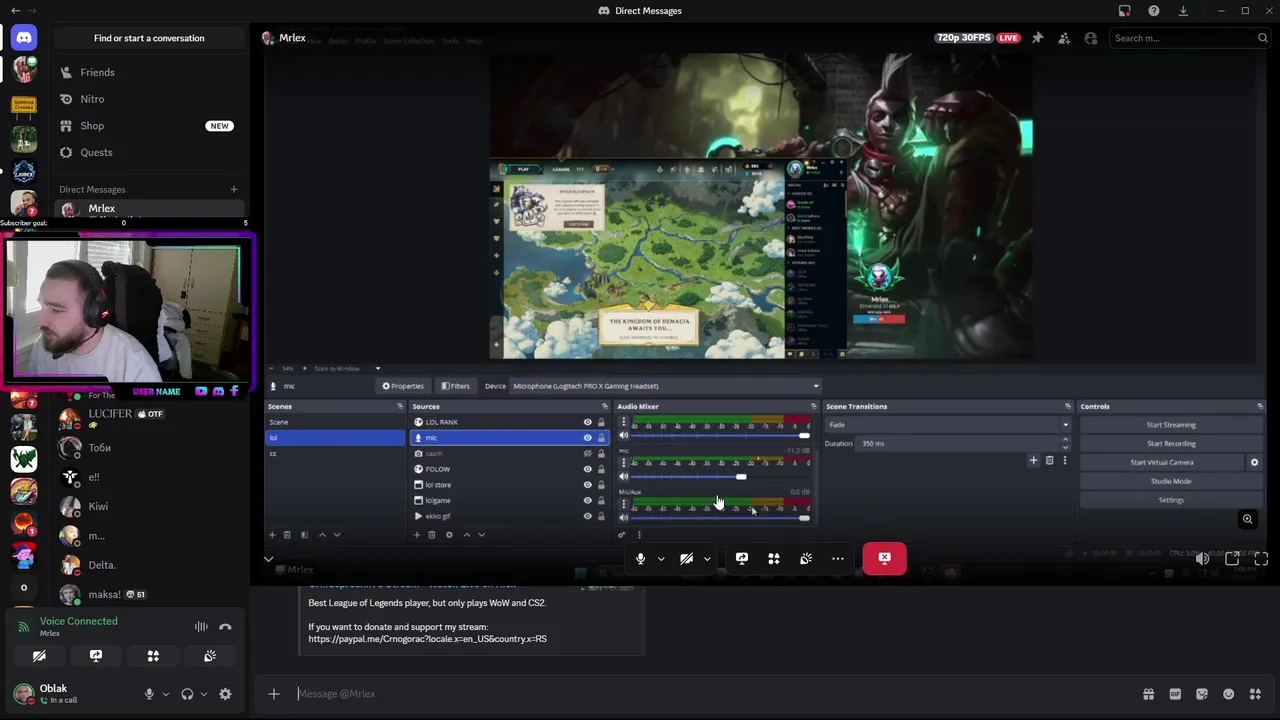1280x720 pixels.
Task: Collapse call view with bottom-left chevron
Action: point(268,560)
